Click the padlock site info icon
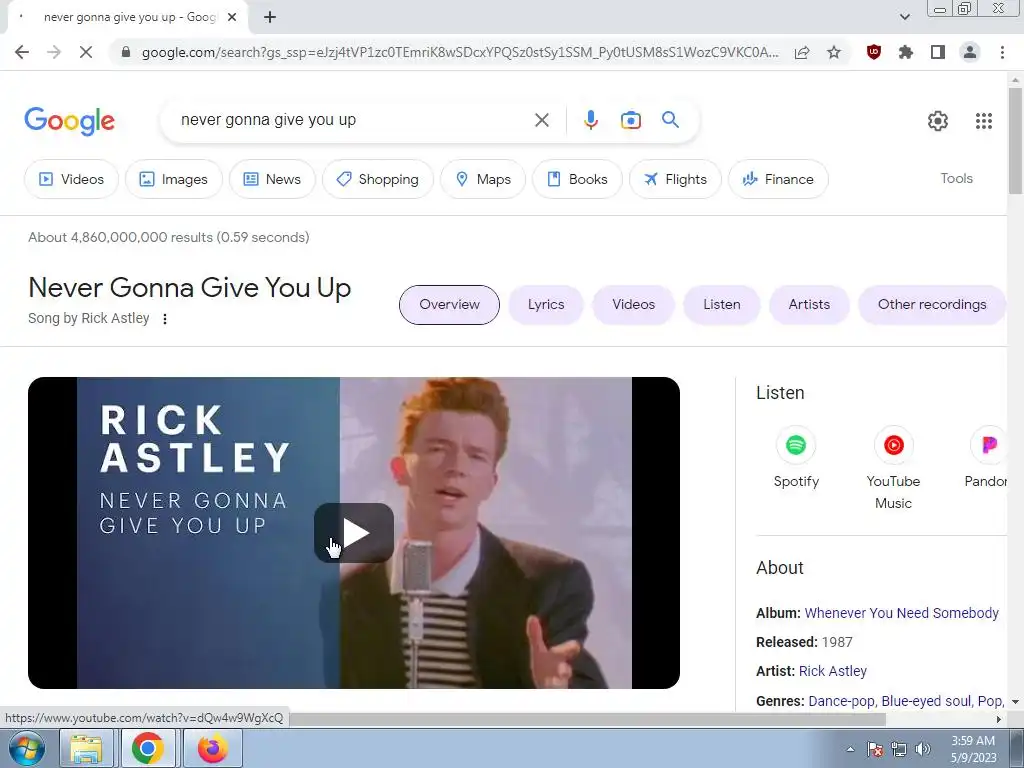Viewport: 1024px width, 768px height. [126, 52]
